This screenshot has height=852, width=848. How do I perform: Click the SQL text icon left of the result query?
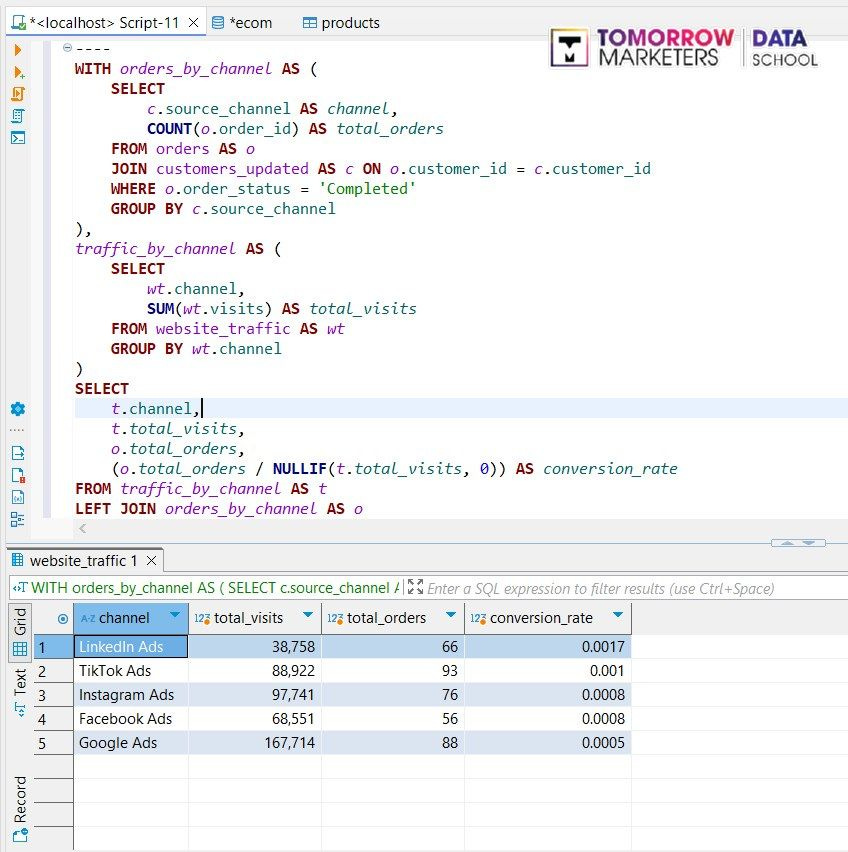pos(20,587)
